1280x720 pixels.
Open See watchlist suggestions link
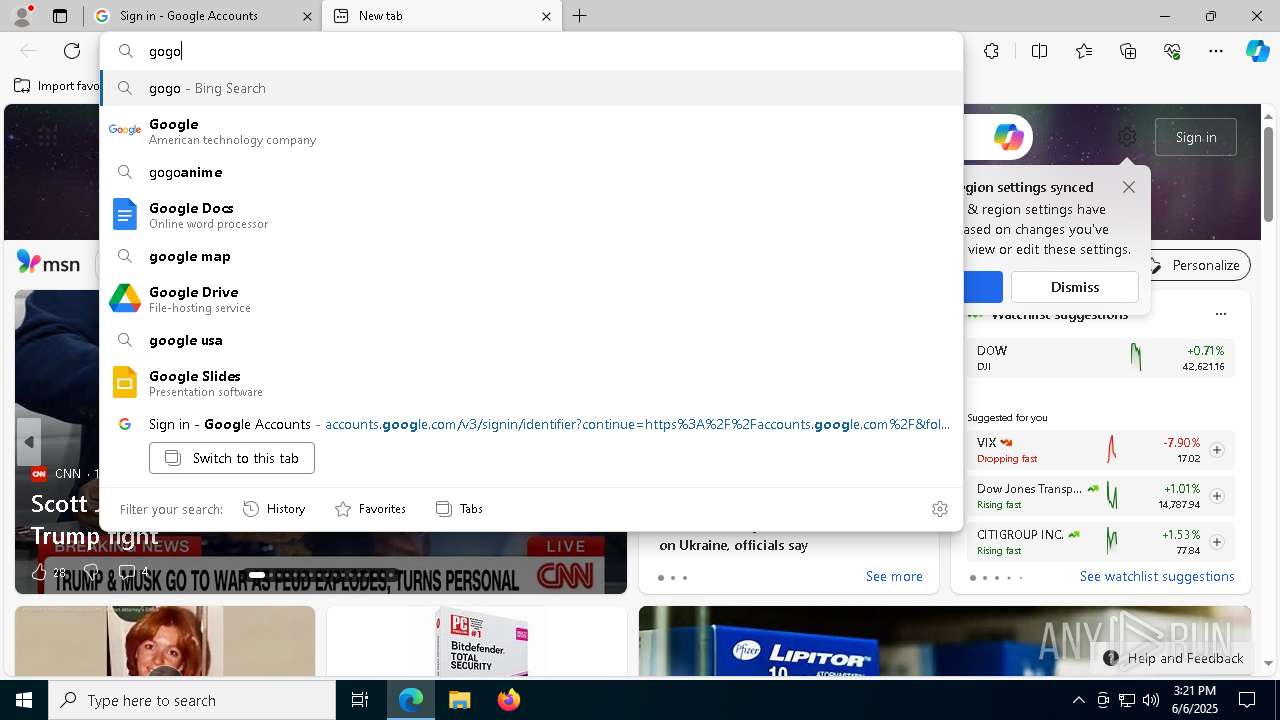1157,576
